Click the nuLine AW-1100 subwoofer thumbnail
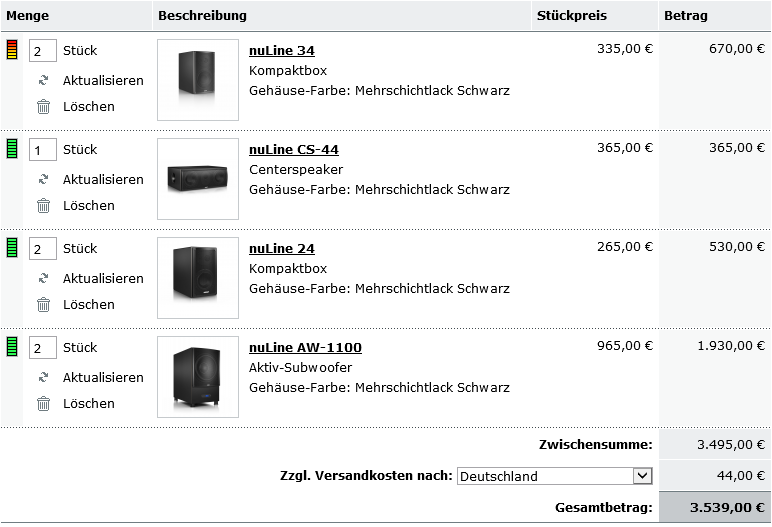772x527 pixels. click(198, 376)
